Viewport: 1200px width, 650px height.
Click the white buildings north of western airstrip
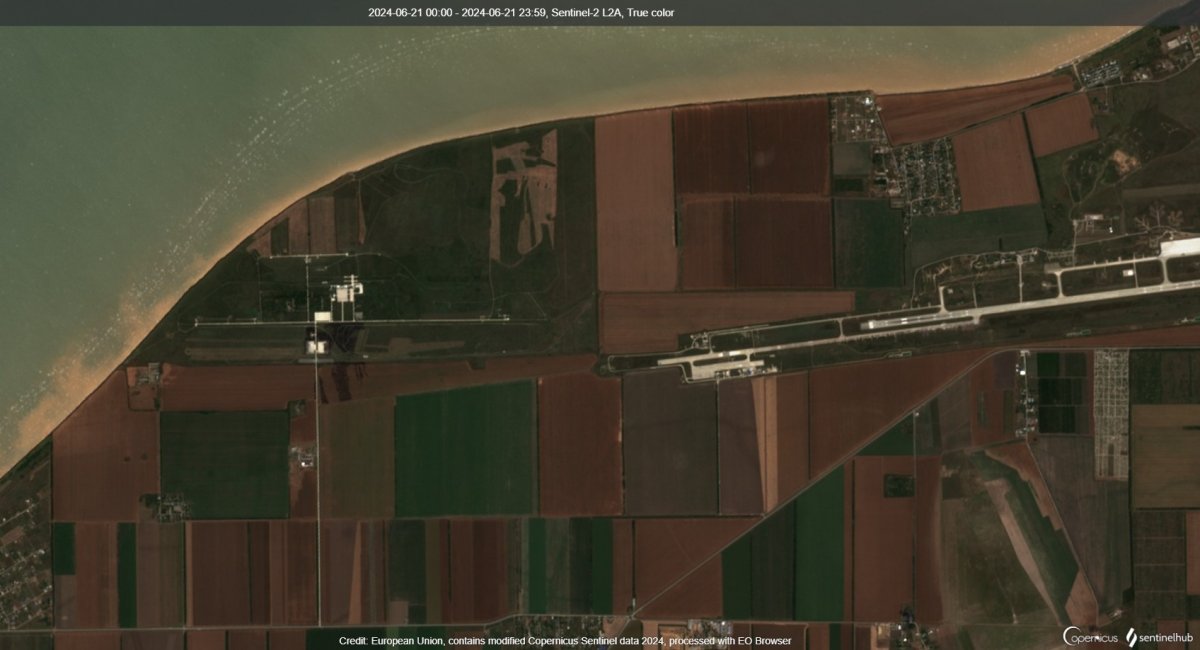click(x=347, y=292)
